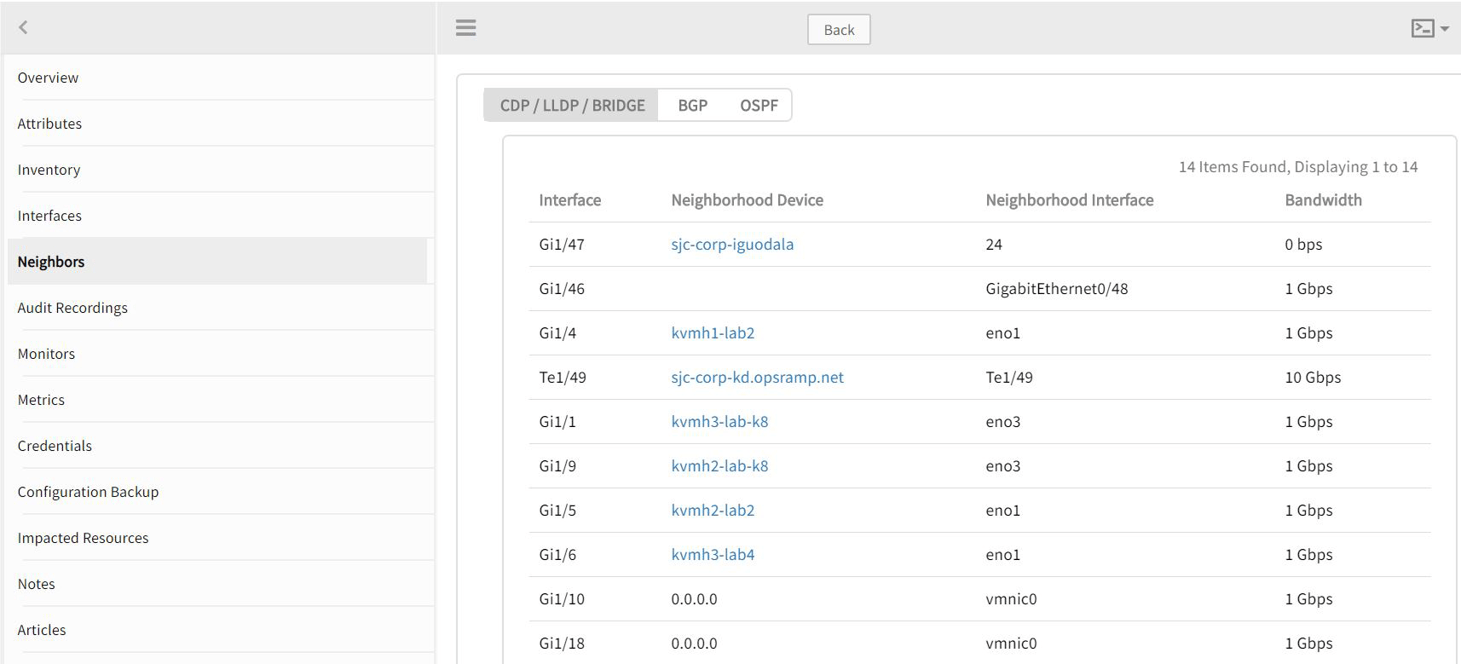Collapse the sidebar with the left chevron
This screenshot has height=664, width=1461.
[23, 28]
